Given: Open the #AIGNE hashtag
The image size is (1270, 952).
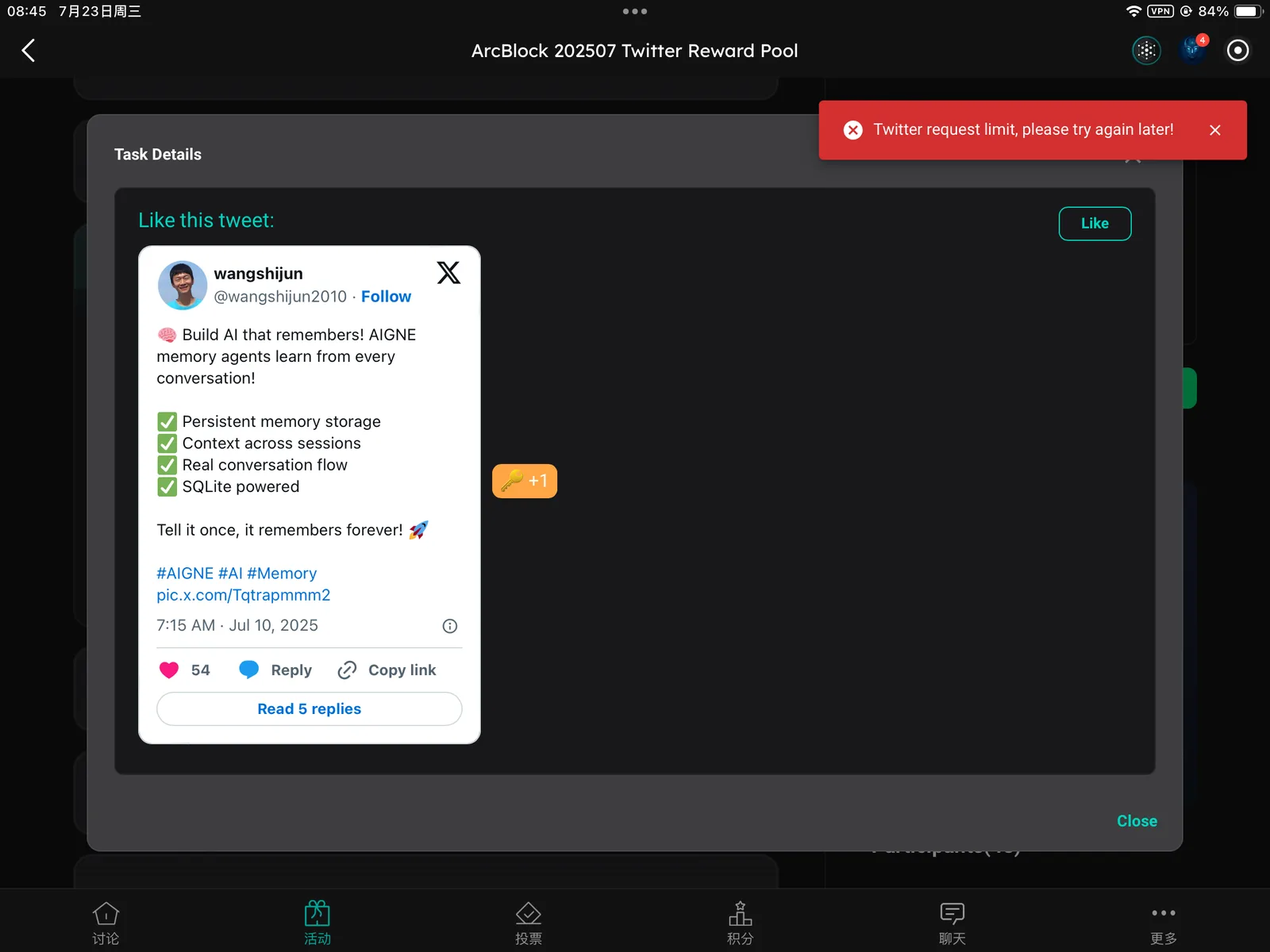Looking at the screenshot, I should 185,573.
